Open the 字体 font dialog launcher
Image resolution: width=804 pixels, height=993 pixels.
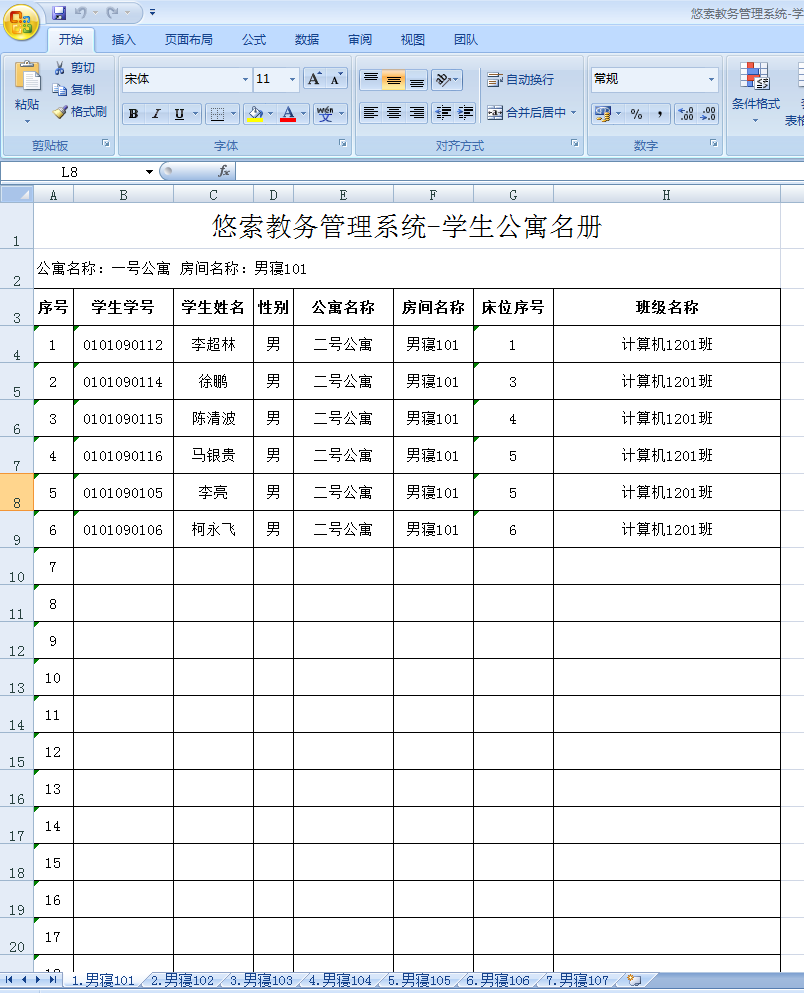[342, 144]
